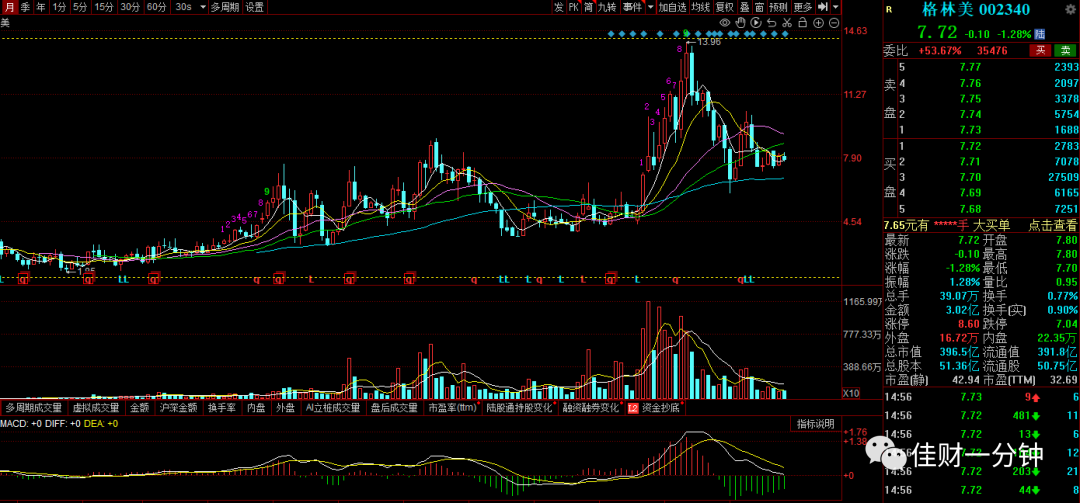Click the 预测 forecast button
Image resolution: width=1080 pixels, height=503 pixels.
click(x=778, y=7)
